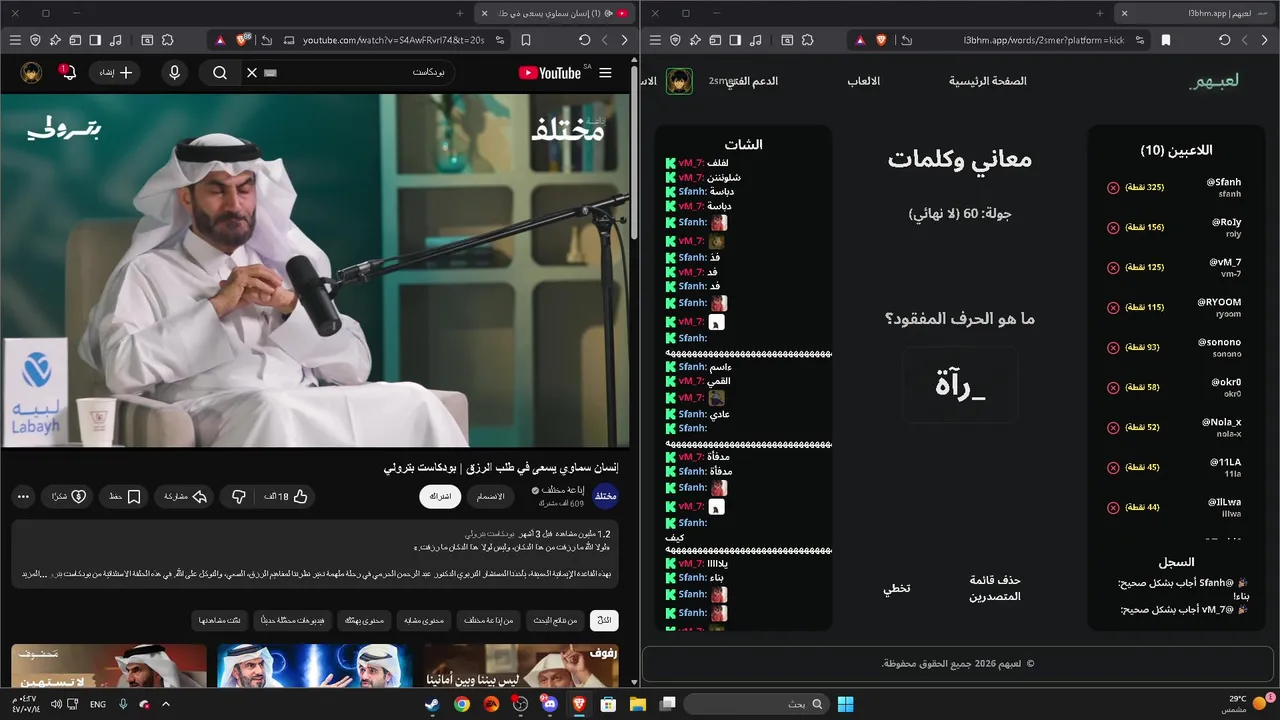
Task: Open YouTube guide hamburger menu
Action: pyautogui.click(x=605, y=73)
